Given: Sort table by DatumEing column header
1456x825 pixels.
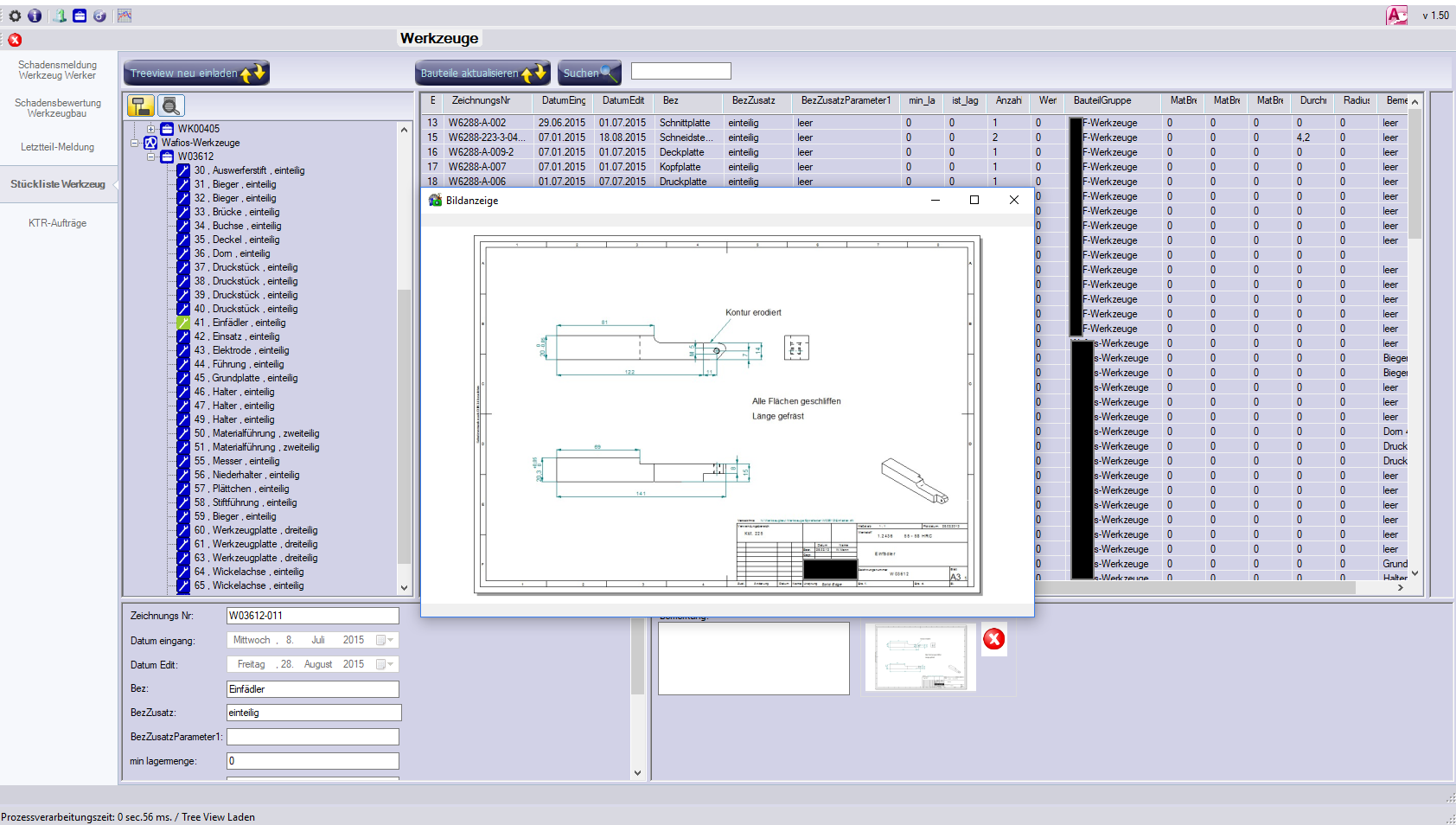Looking at the screenshot, I should 564,101.
